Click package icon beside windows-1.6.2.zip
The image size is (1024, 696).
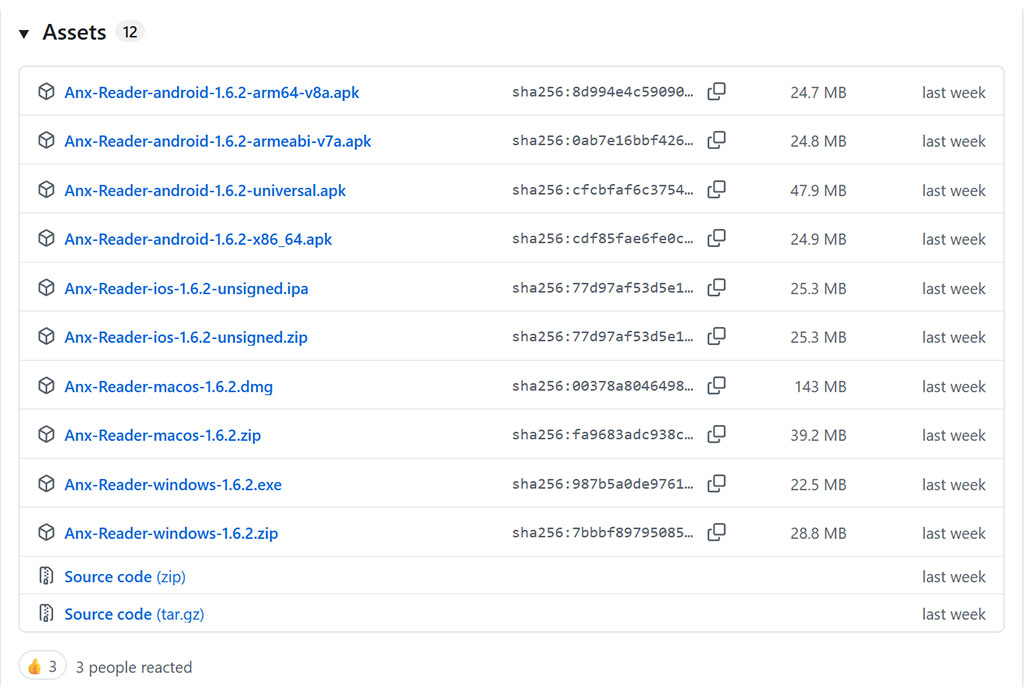point(46,532)
